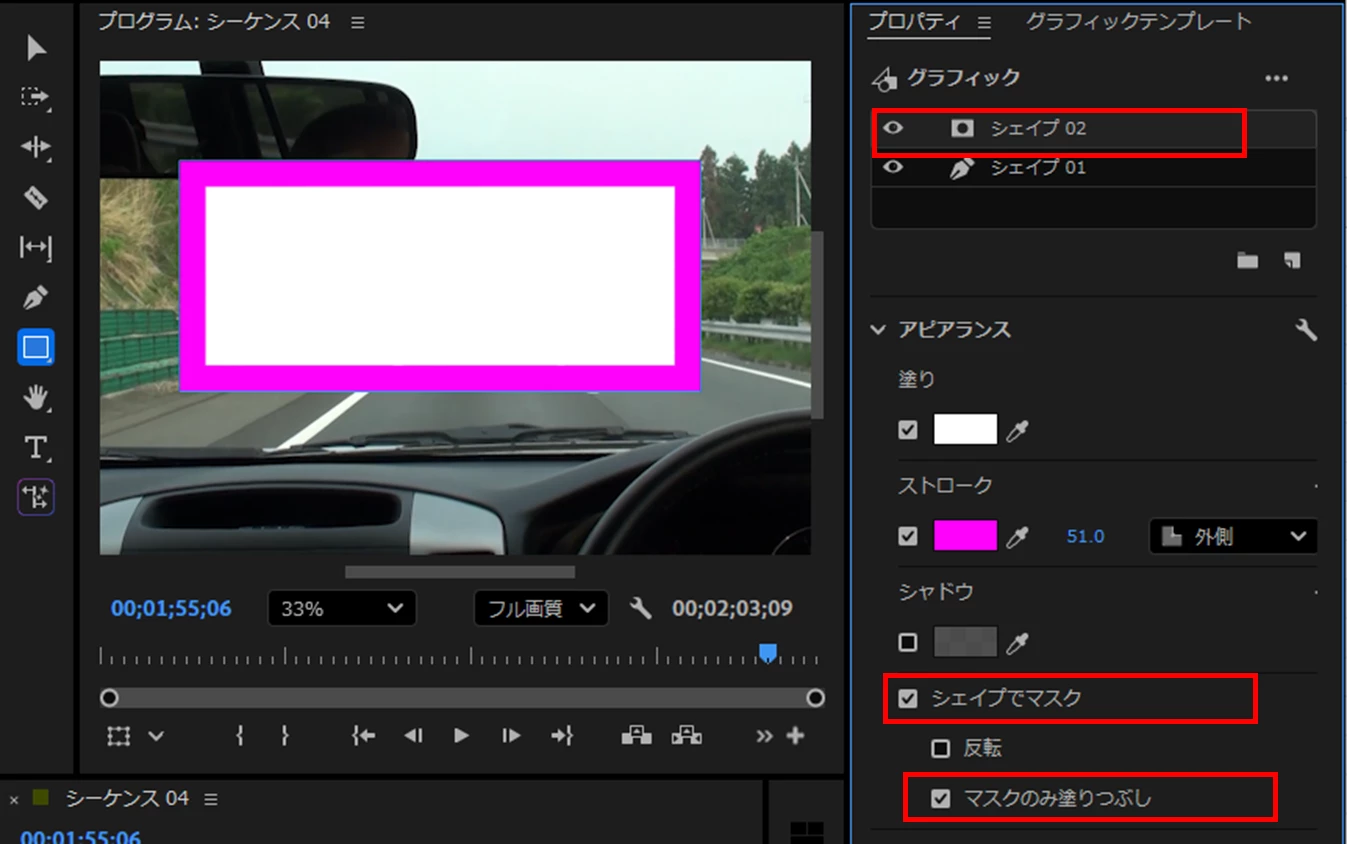
Task: Click the gray shadow color swatch
Action: click(965, 642)
